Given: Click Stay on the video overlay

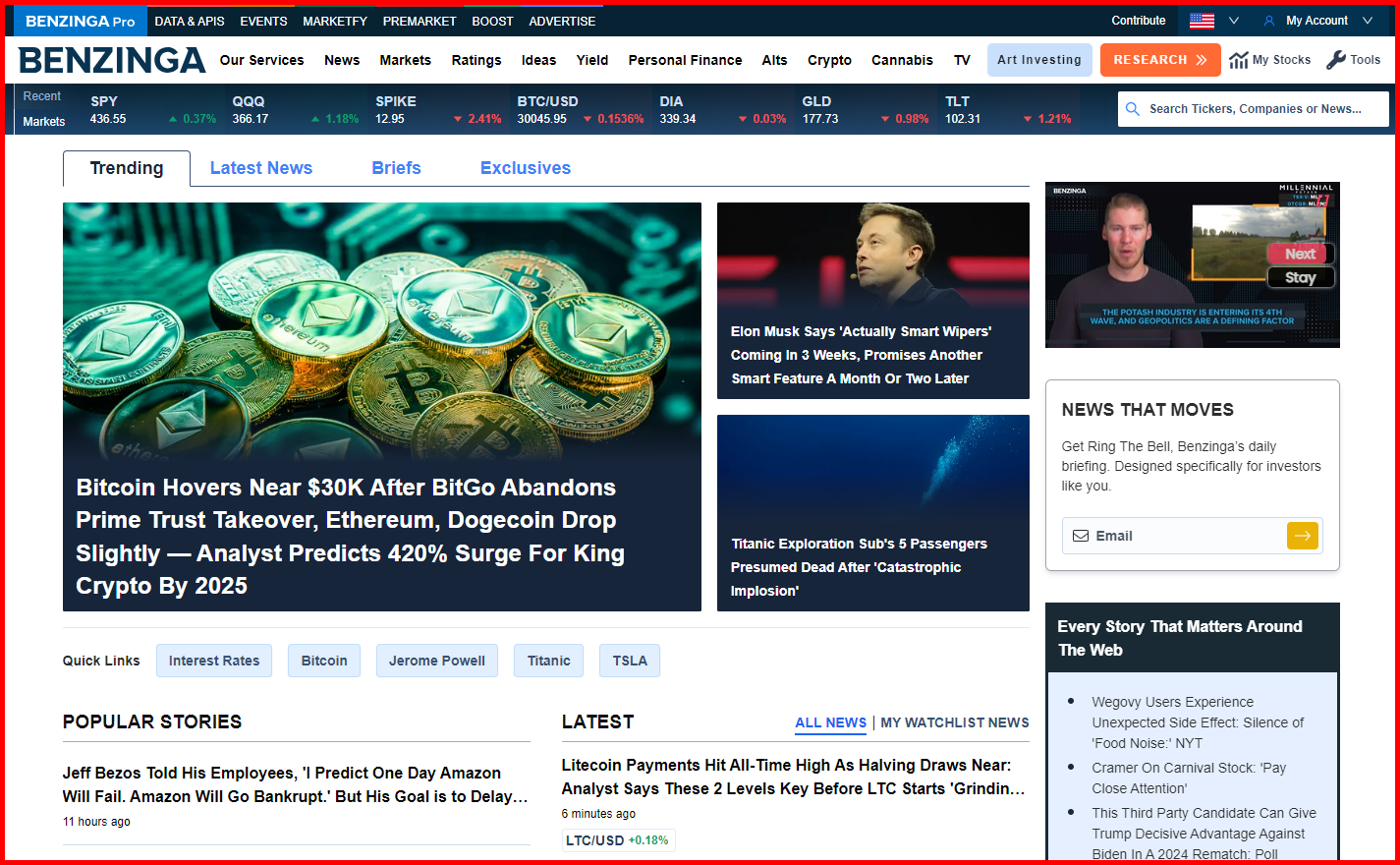Looking at the screenshot, I should [1300, 277].
